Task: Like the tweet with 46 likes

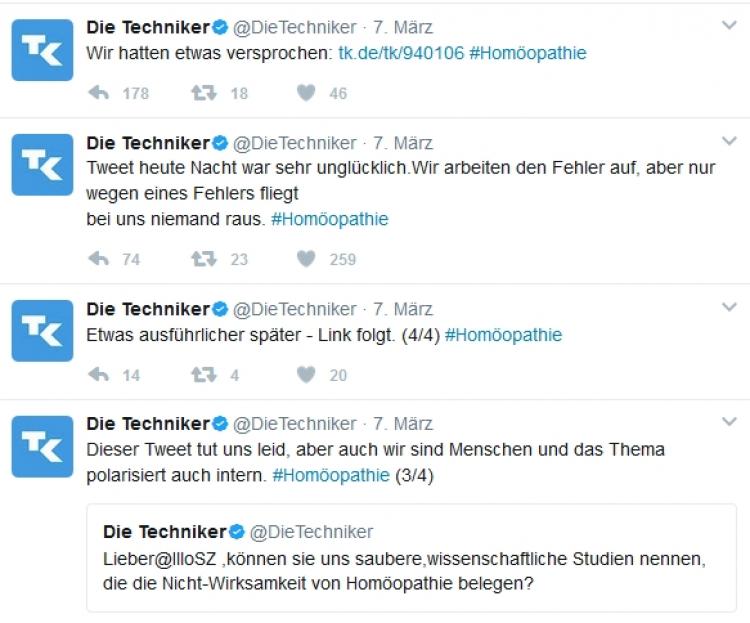Action: [306, 93]
